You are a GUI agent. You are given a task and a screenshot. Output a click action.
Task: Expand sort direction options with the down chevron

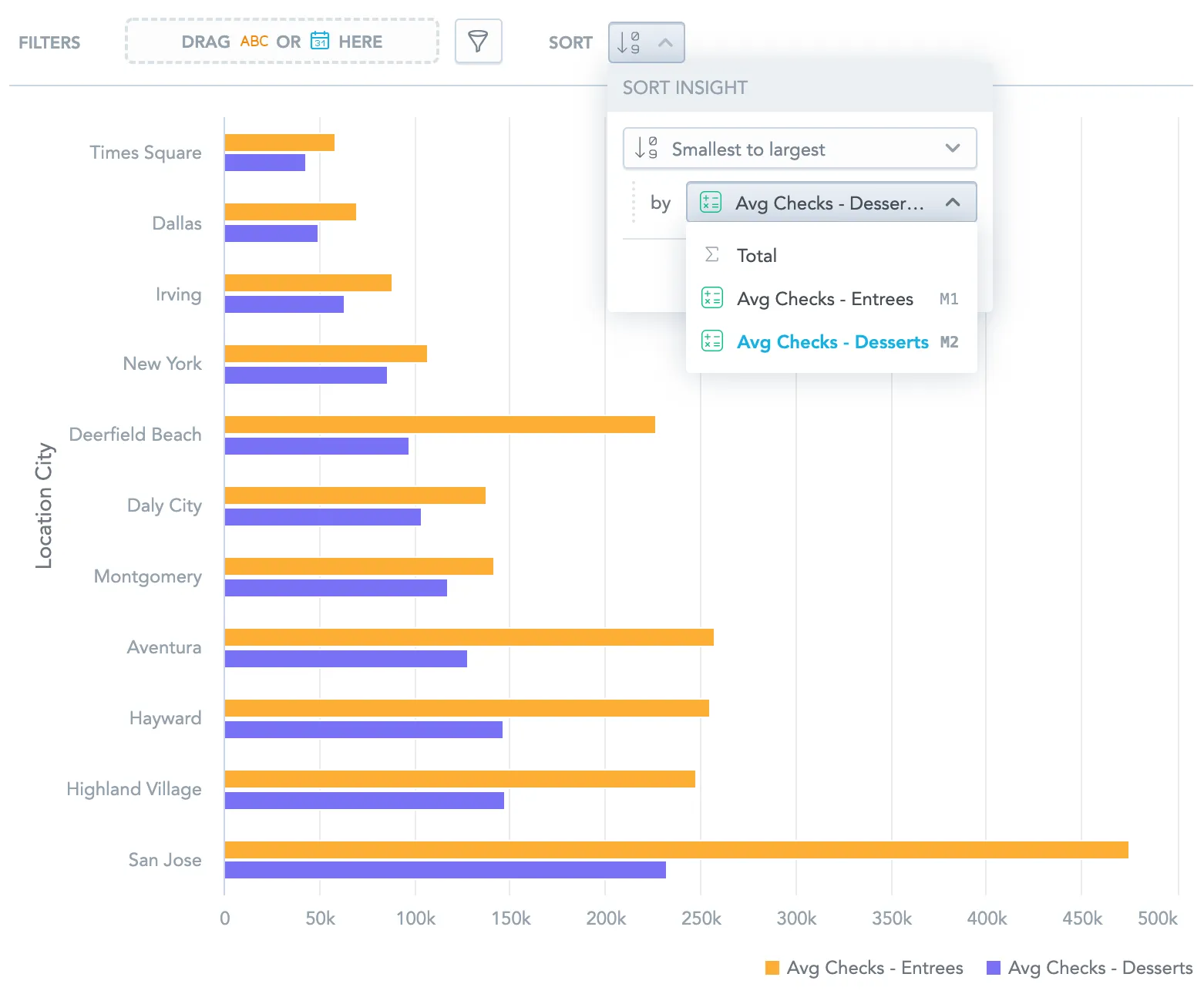[953, 148]
